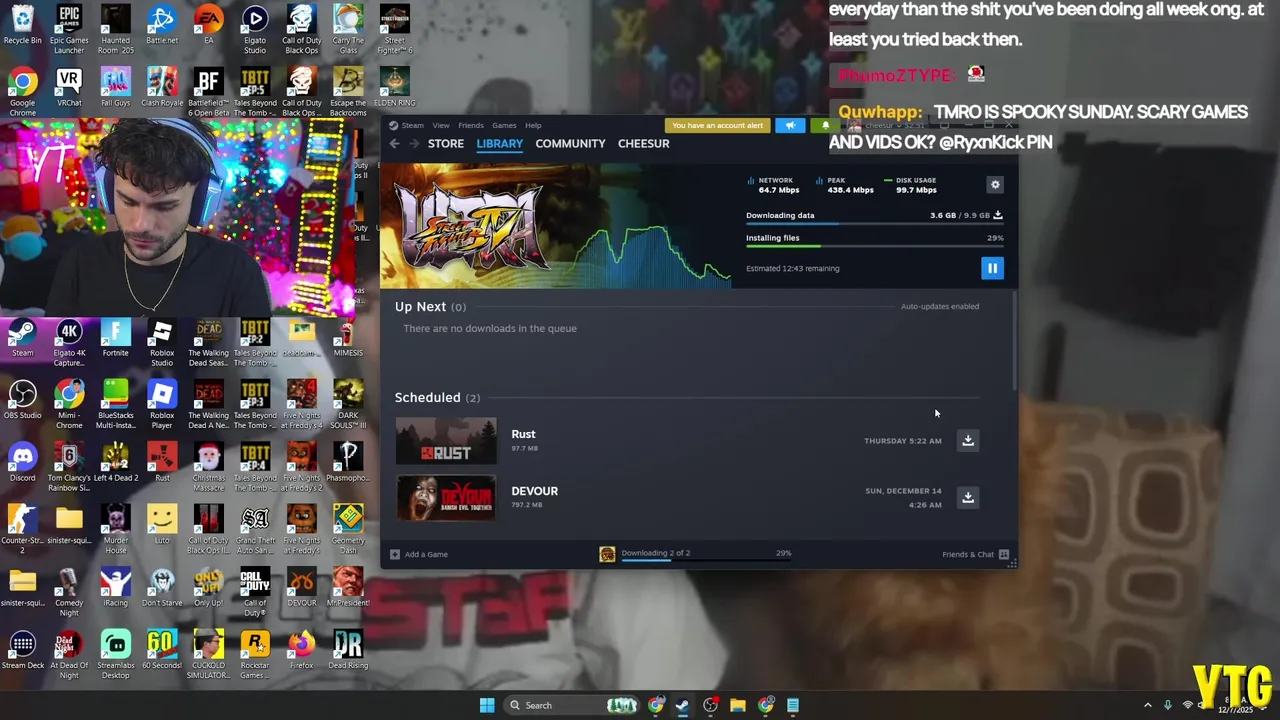Screen dimensions: 1280x720
Task: Open the Windows Start menu
Action: click(487, 705)
